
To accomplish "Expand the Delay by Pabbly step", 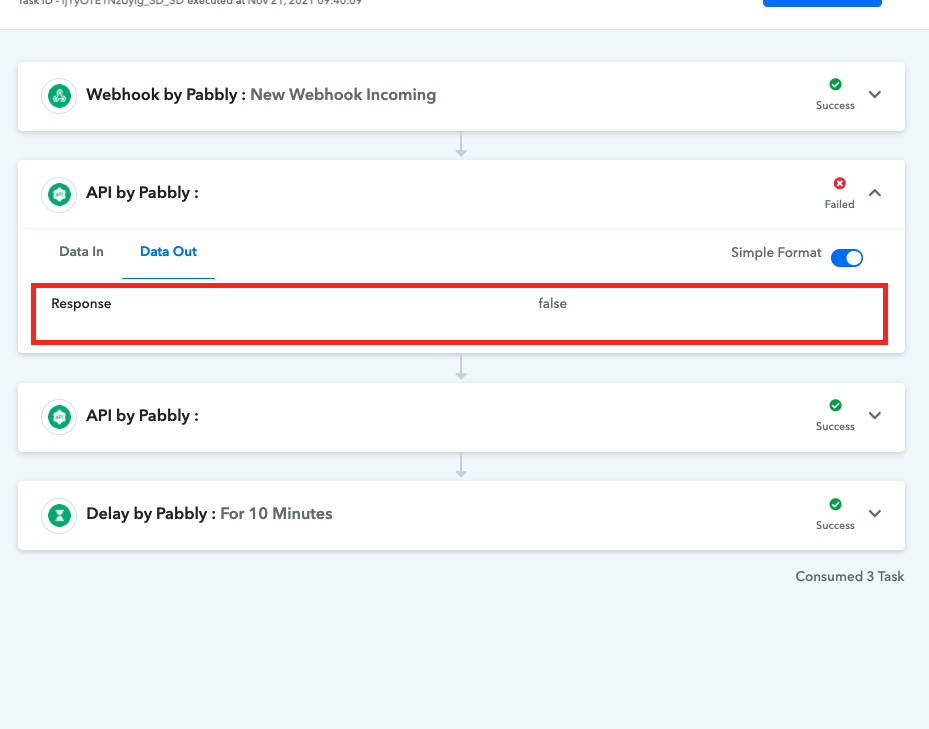I will click(875, 513).
